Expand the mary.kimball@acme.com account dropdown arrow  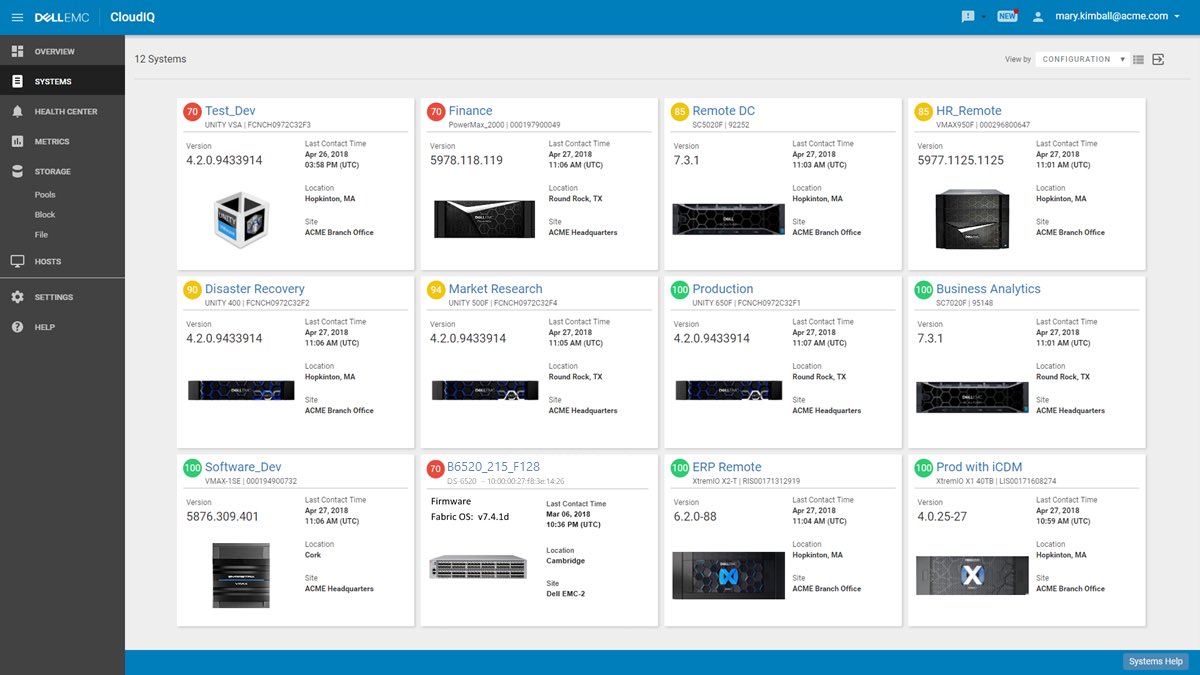(1177, 17)
